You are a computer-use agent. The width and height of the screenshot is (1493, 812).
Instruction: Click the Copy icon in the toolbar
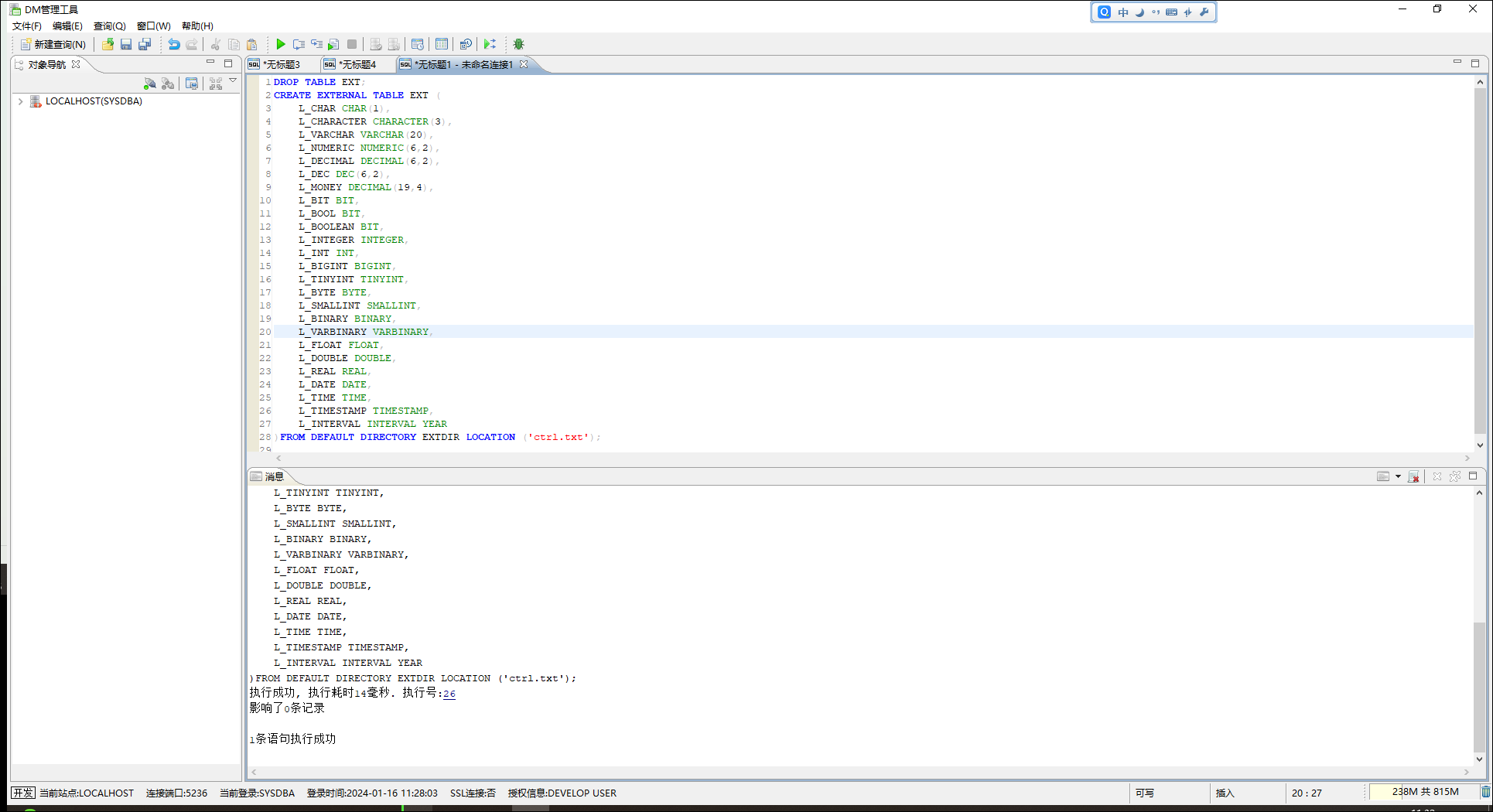234,44
